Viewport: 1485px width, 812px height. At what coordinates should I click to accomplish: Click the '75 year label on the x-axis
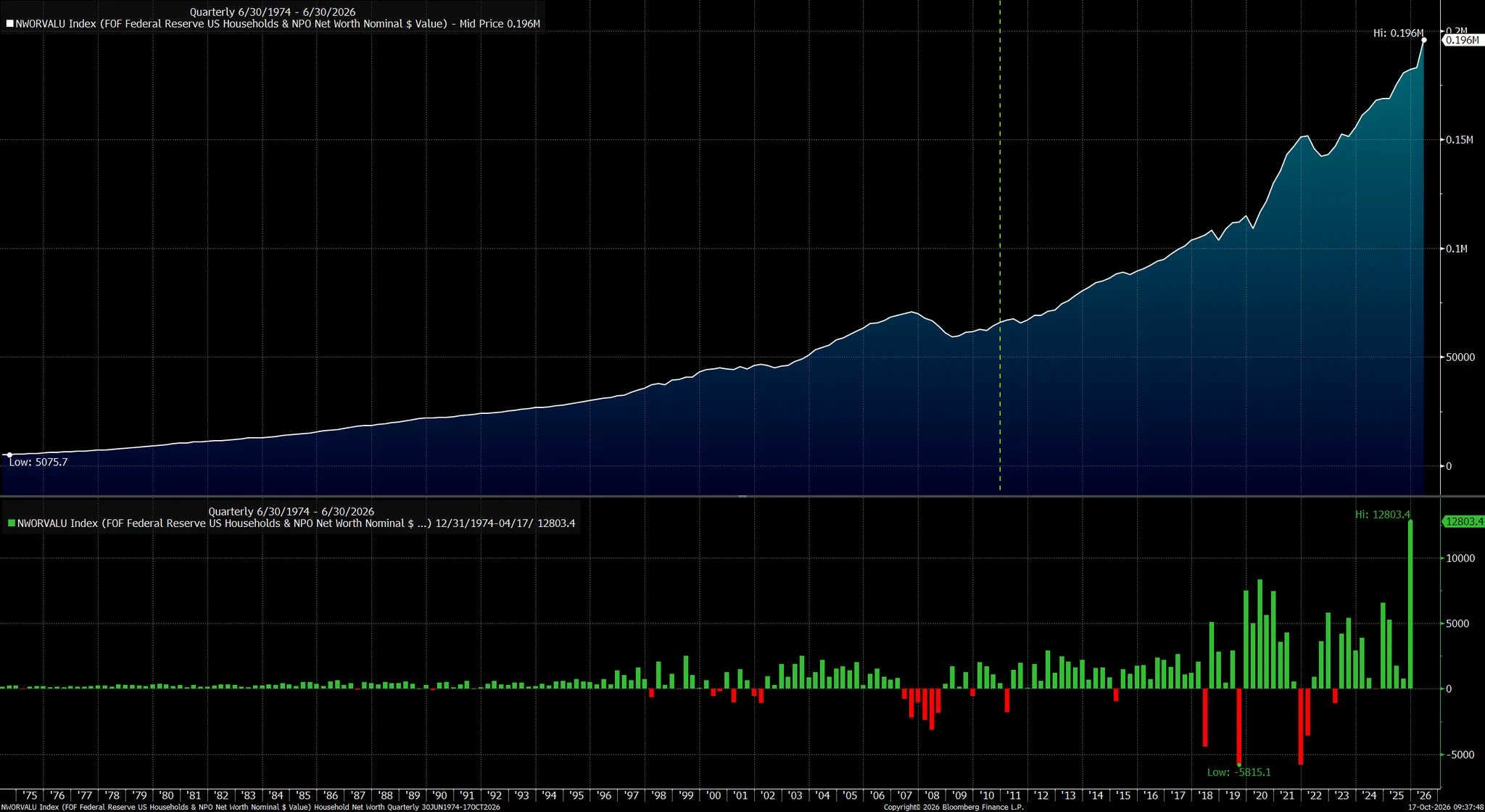point(30,795)
